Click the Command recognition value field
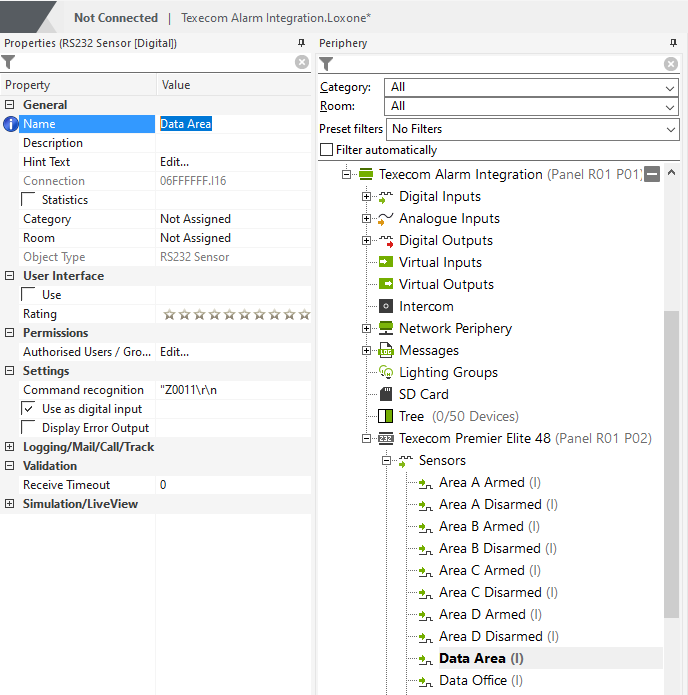This screenshot has width=688, height=695. 230,390
